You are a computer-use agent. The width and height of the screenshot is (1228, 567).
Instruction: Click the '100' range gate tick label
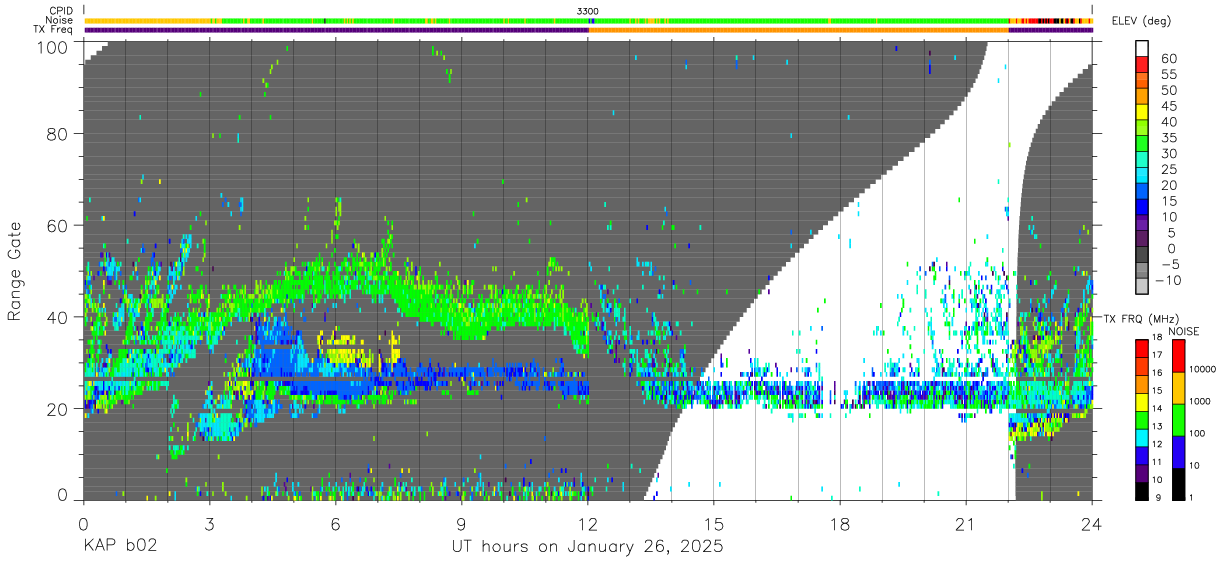54,46
